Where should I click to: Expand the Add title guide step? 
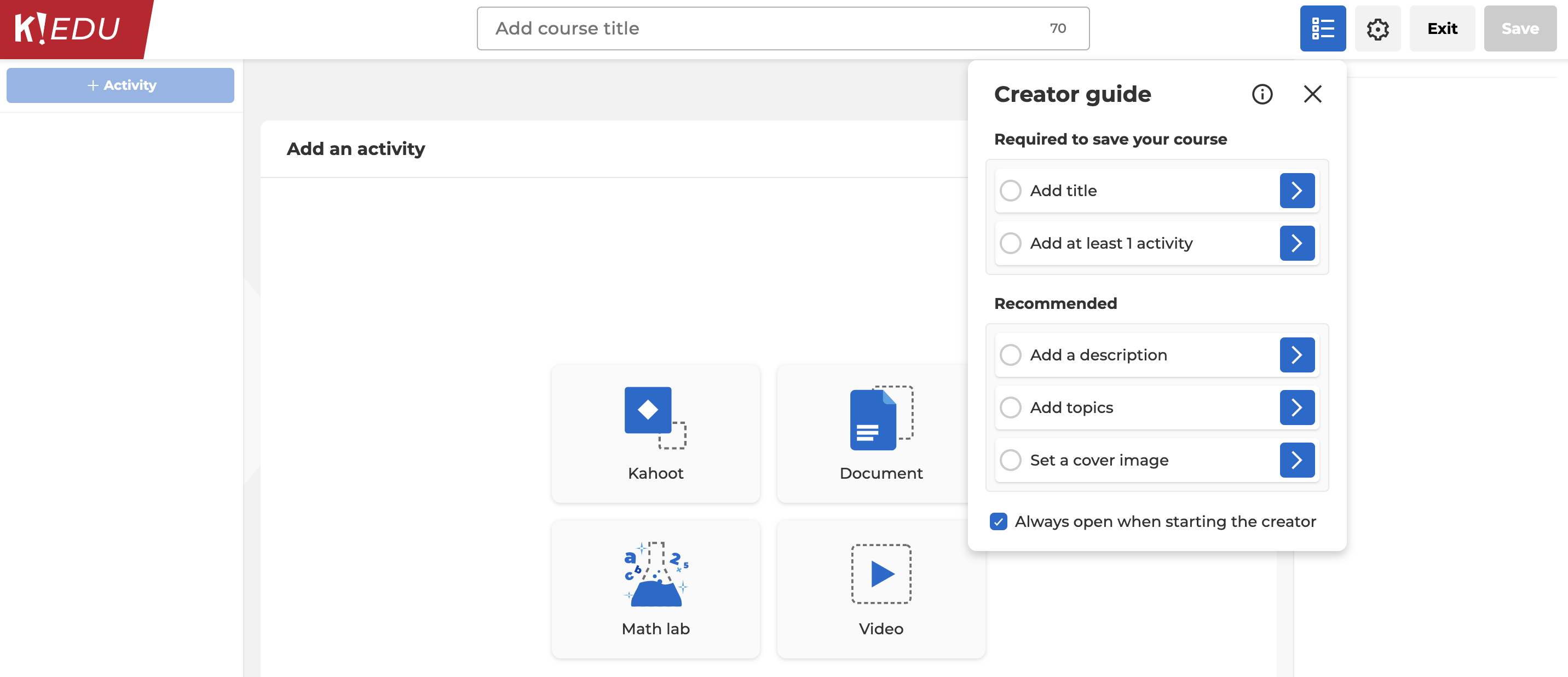1298,189
